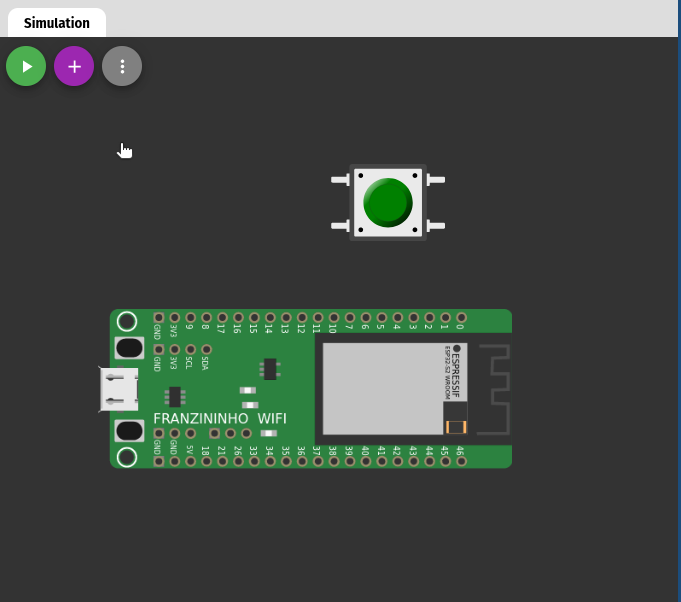Click pin 9 on the board header
Image resolution: width=681 pixels, height=602 pixels.
tap(190, 318)
